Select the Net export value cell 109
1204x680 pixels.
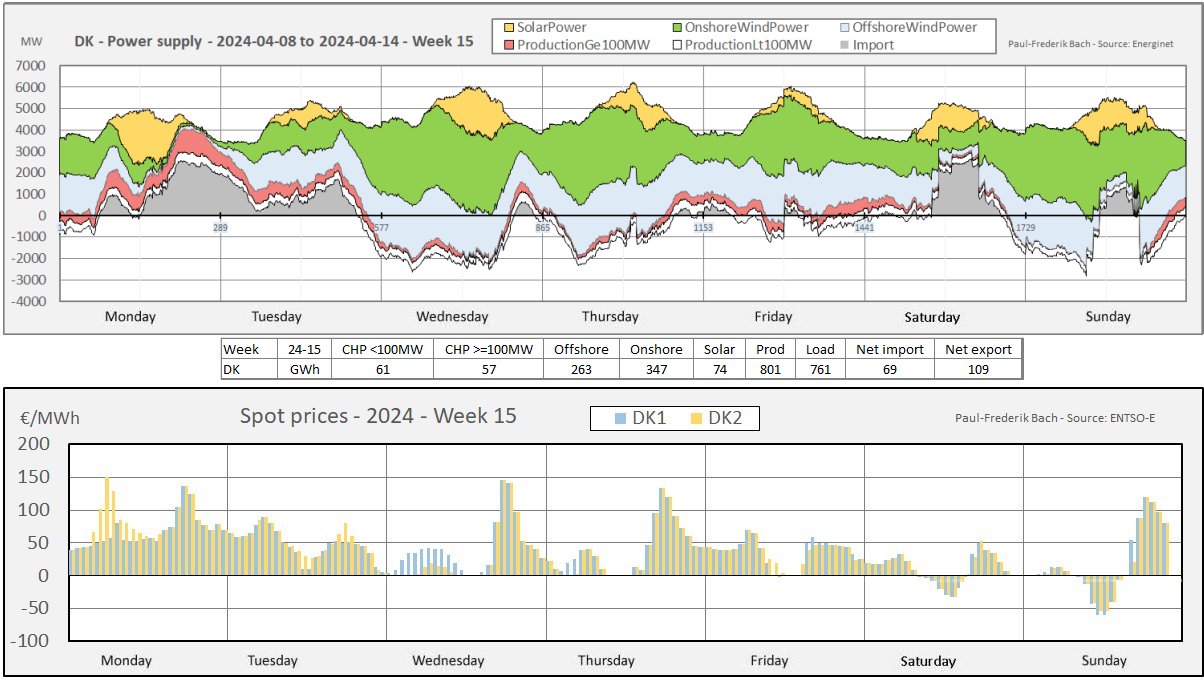[978, 369]
